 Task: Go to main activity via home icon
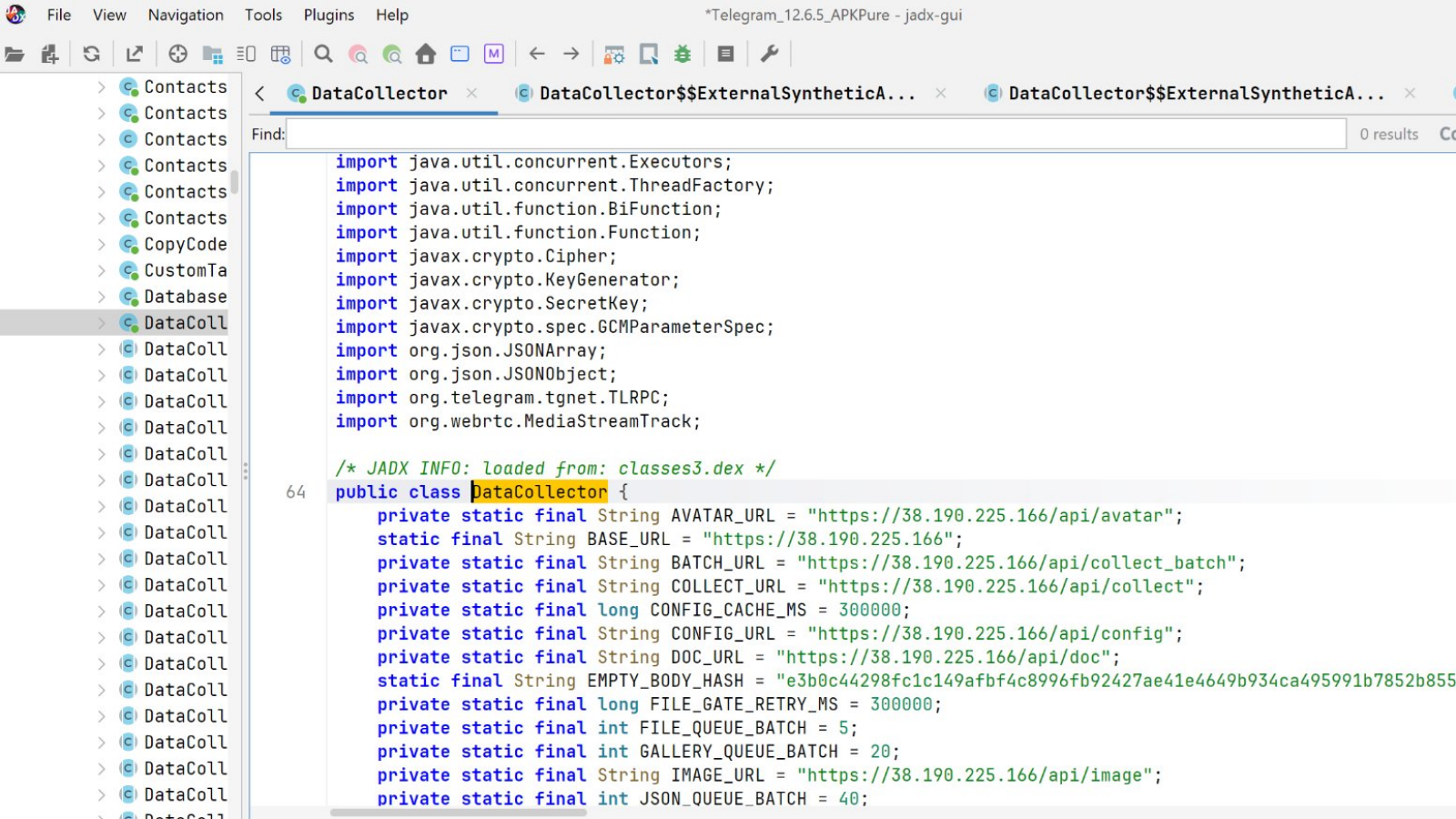click(426, 55)
